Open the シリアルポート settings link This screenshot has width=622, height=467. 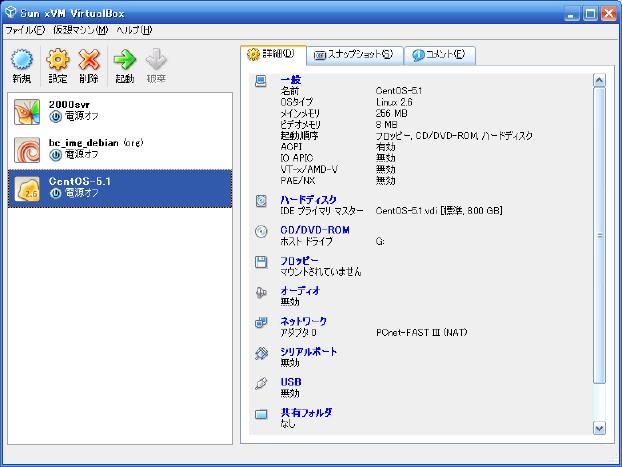pos(308,352)
